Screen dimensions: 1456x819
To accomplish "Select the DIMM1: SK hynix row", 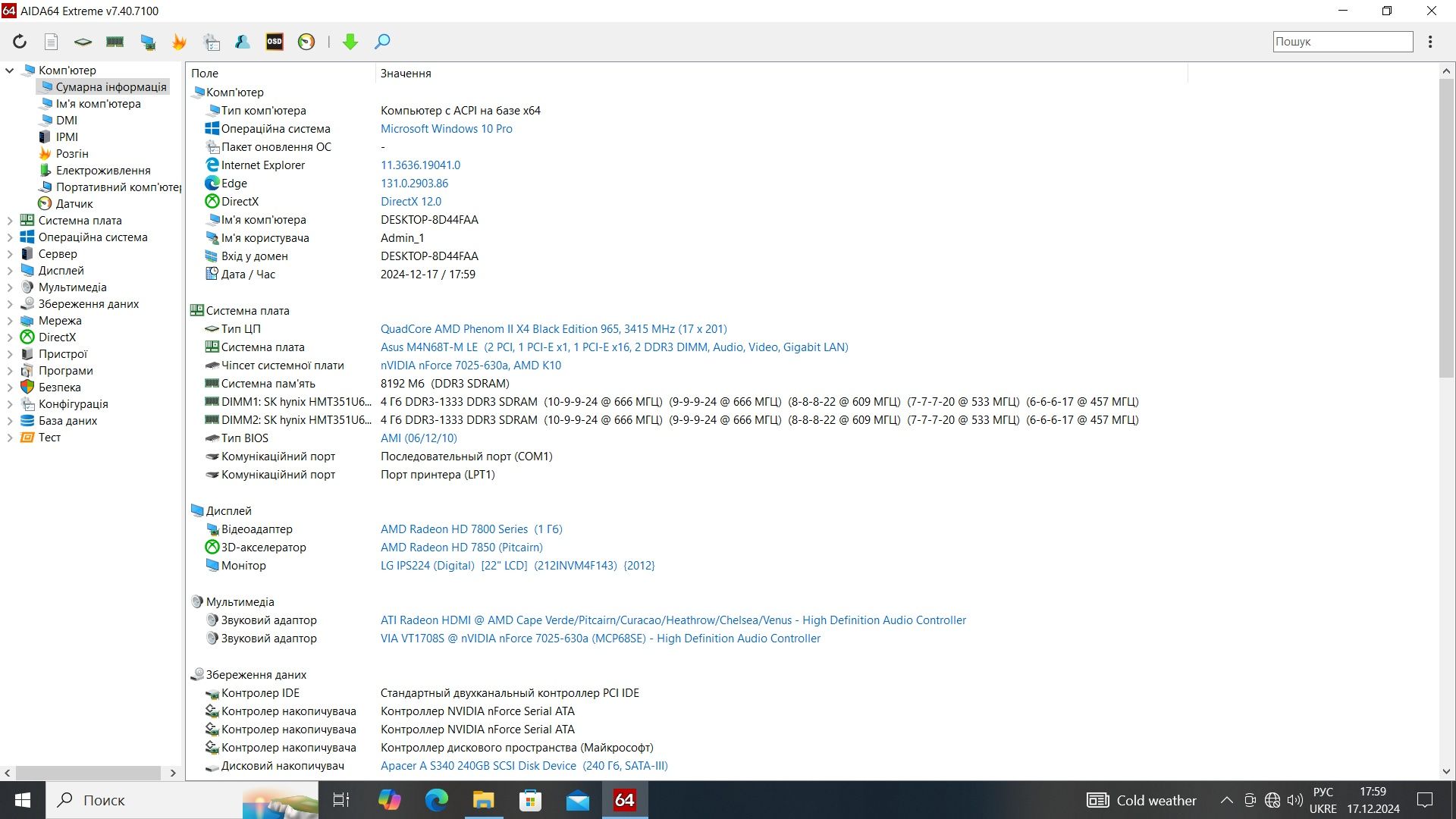I will pos(671,402).
